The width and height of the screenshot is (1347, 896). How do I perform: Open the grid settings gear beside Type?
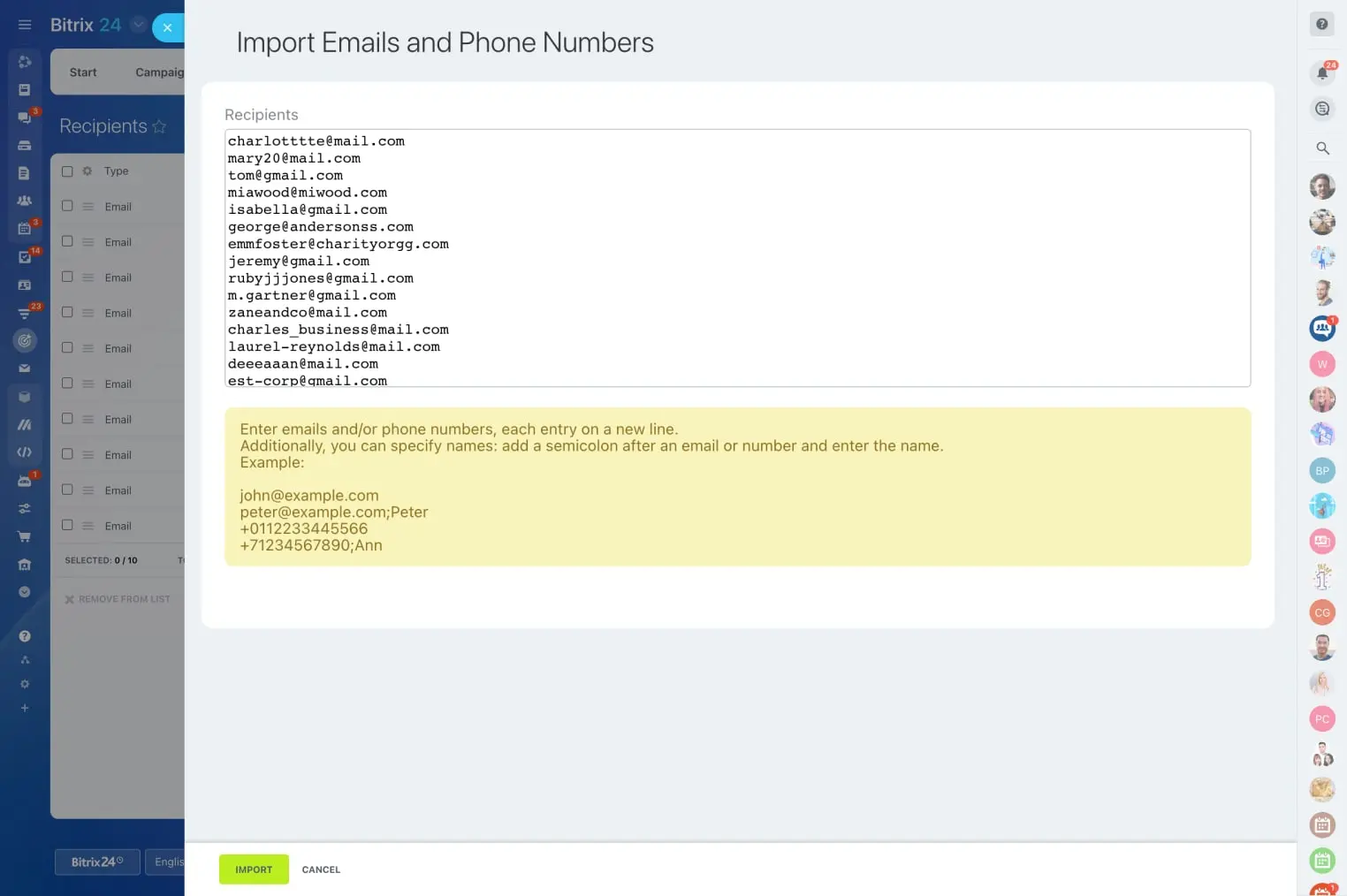click(x=88, y=171)
